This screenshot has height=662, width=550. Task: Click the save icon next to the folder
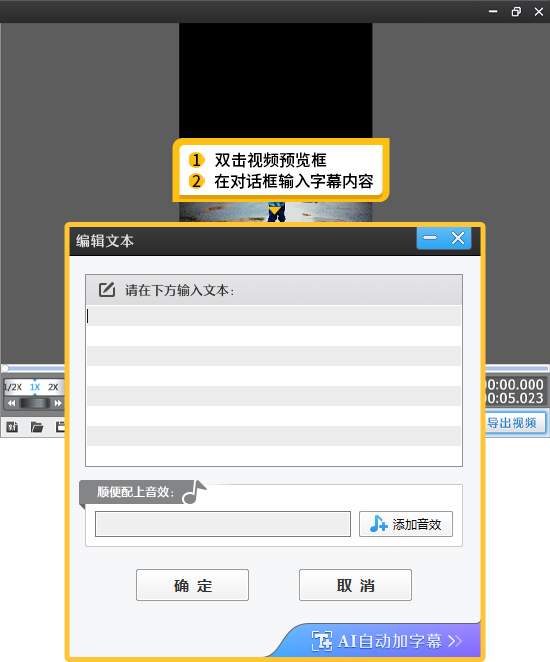pyautogui.click(x=60, y=427)
